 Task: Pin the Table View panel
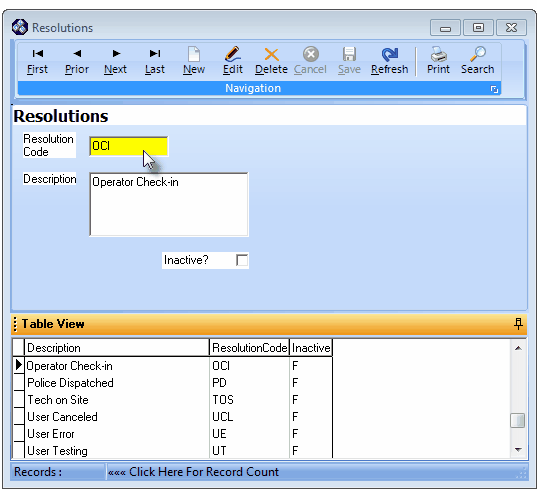518,324
